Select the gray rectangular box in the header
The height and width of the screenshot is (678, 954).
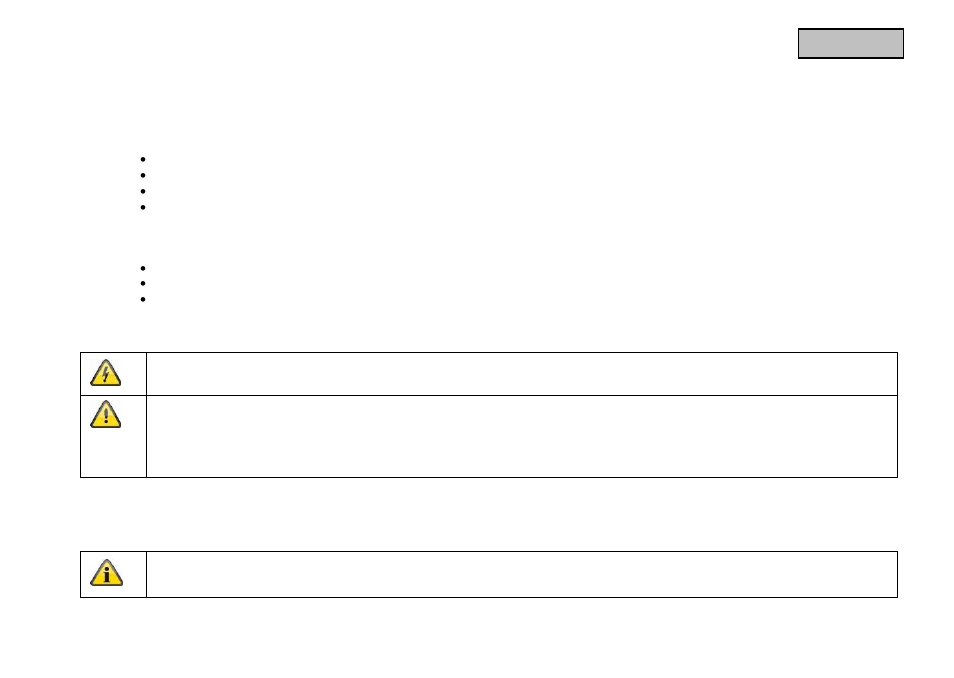[851, 43]
